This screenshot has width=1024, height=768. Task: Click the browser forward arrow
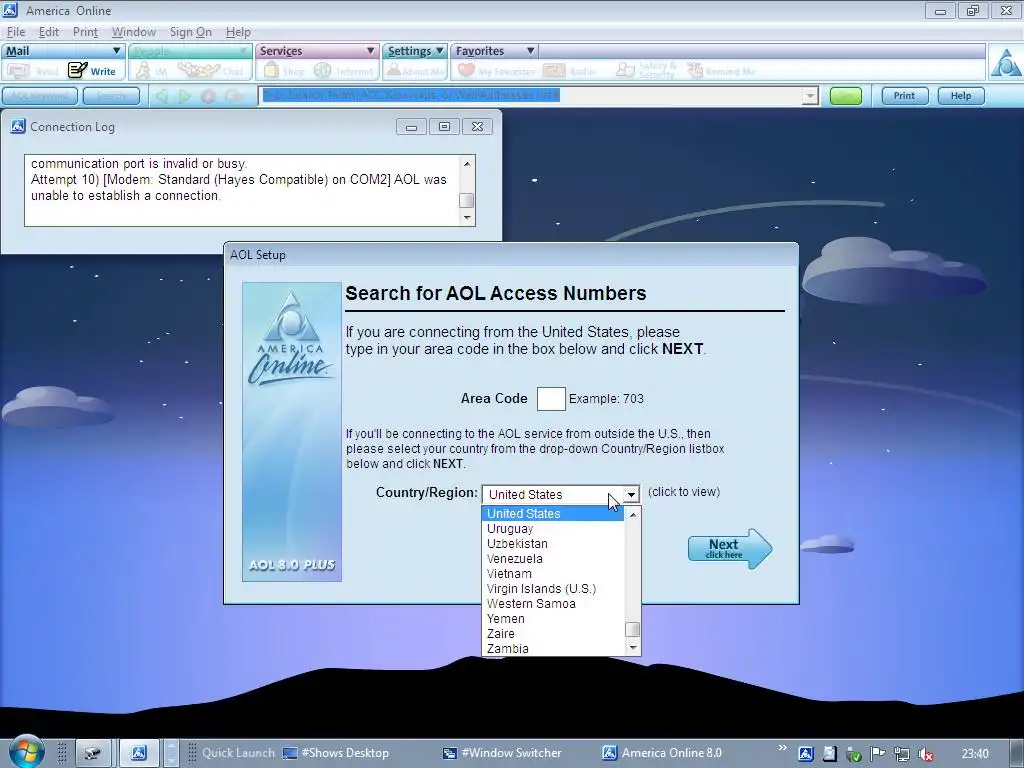[185, 96]
